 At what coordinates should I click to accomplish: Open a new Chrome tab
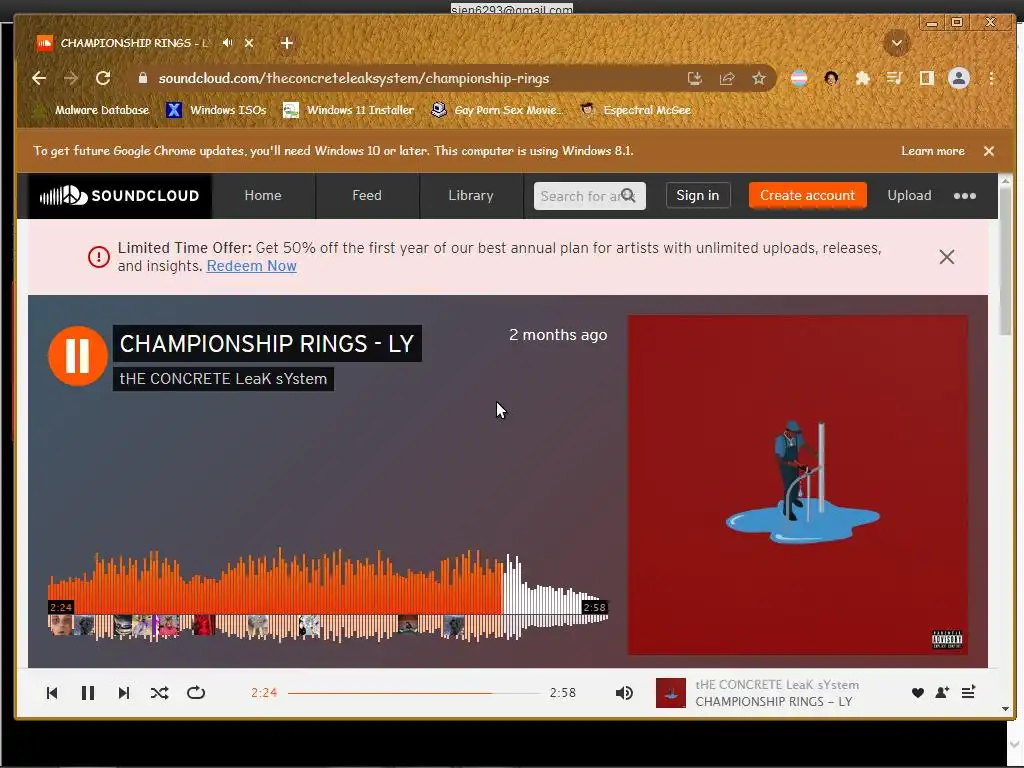287,43
